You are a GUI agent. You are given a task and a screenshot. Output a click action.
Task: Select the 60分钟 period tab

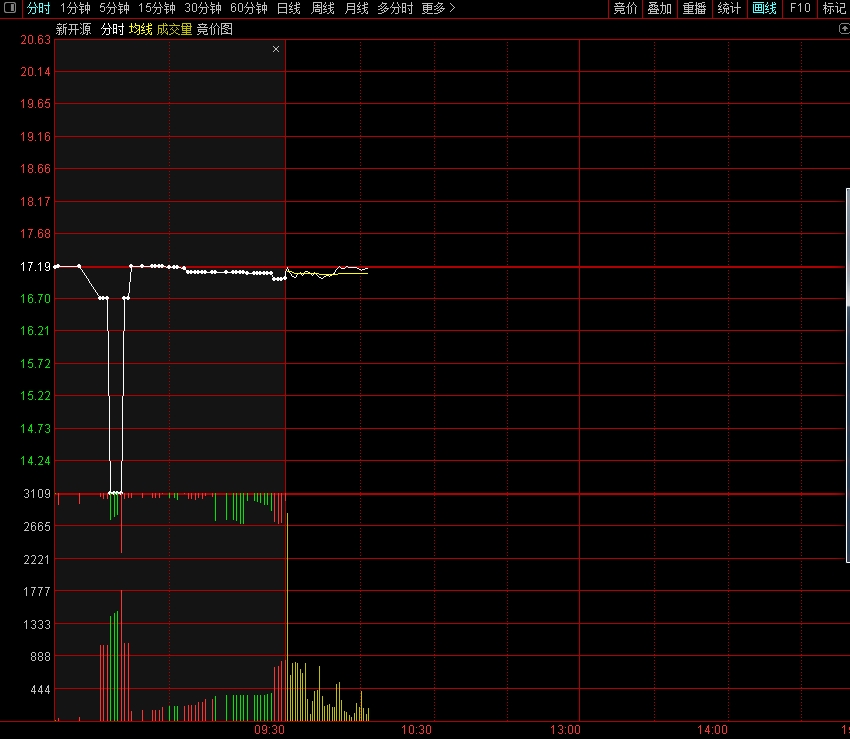(x=249, y=8)
